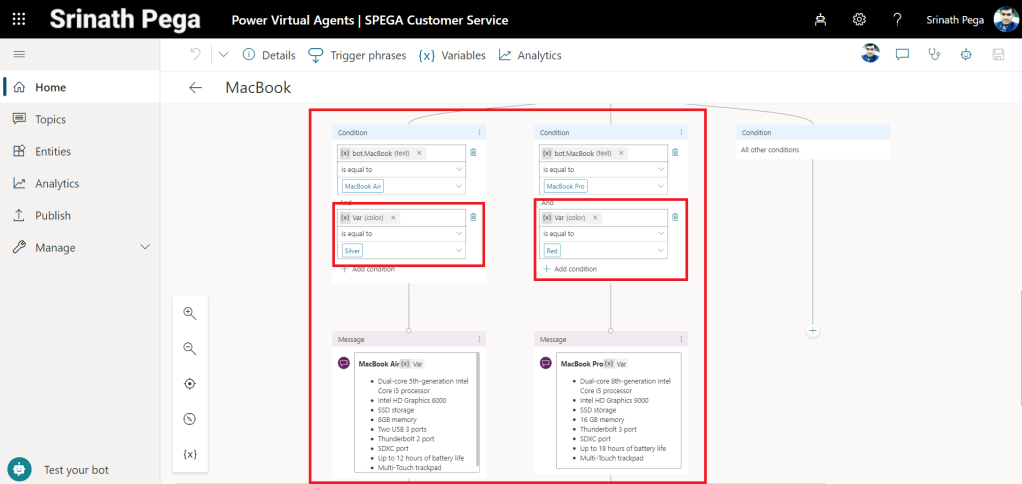
Task: Open the MacBook Air value dropdown
Action: tap(458, 186)
